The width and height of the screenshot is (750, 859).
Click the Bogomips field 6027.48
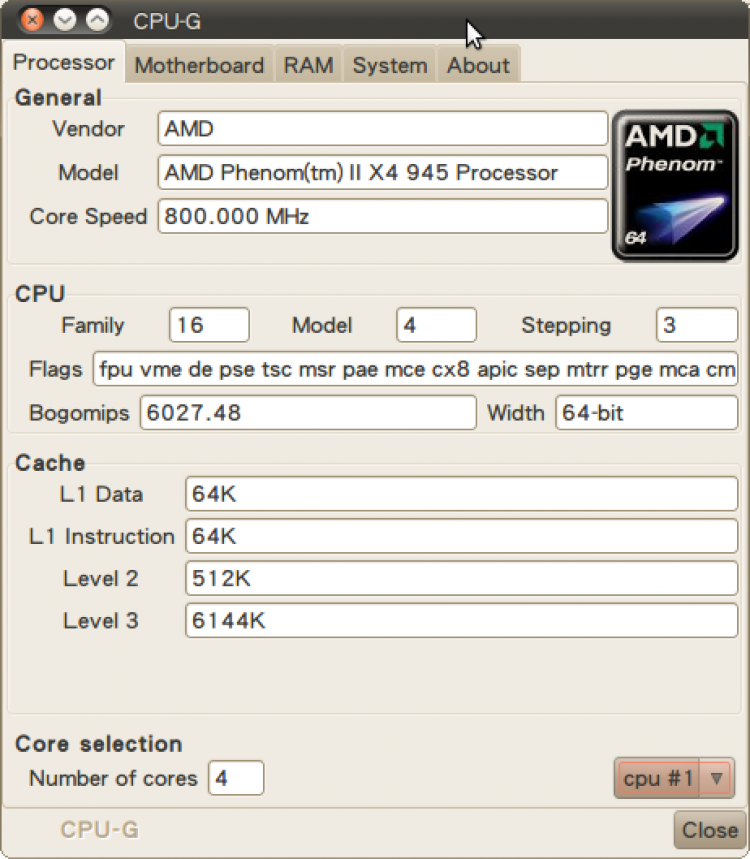[308, 413]
